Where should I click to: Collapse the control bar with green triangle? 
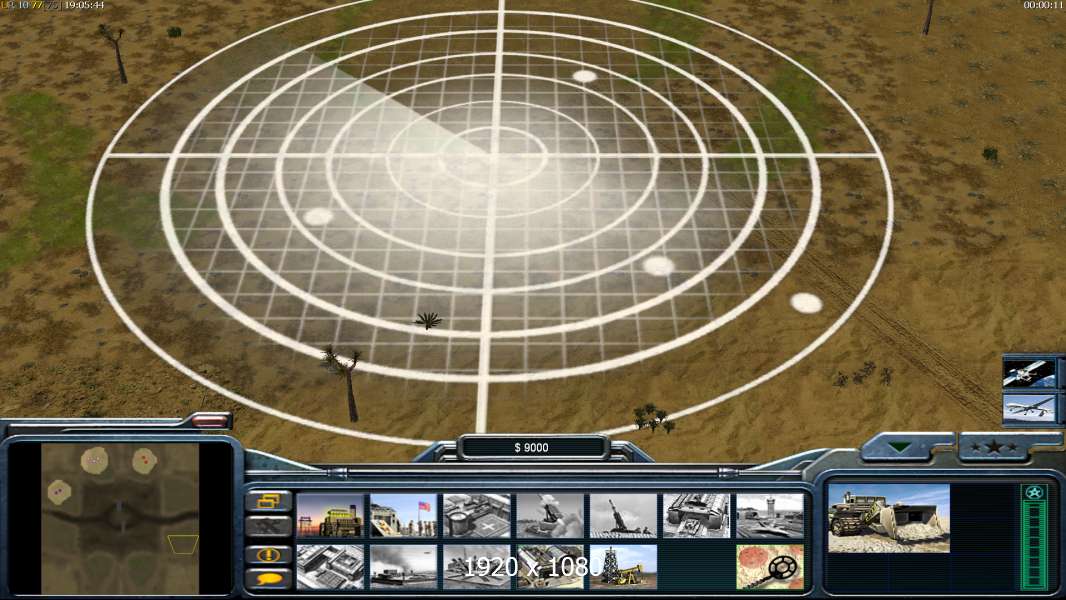point(901,446)
